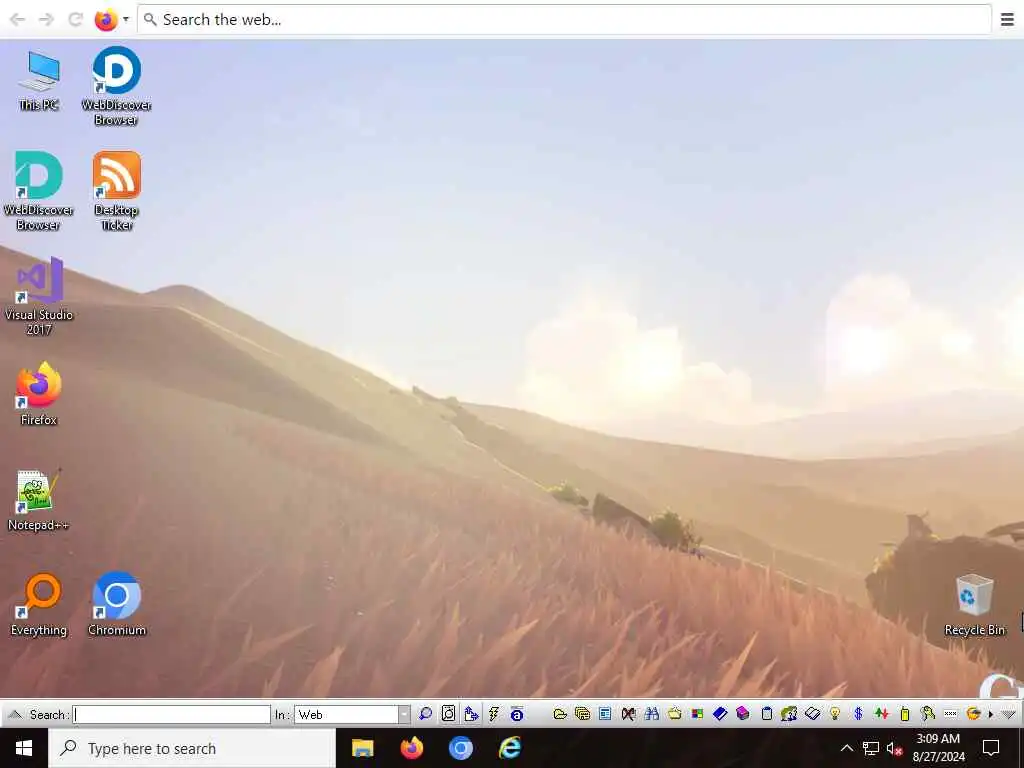Open WebDiscover Browser with the teal D icon
This screenshot has height=768, width=1024.
click(x=39, y=191)
